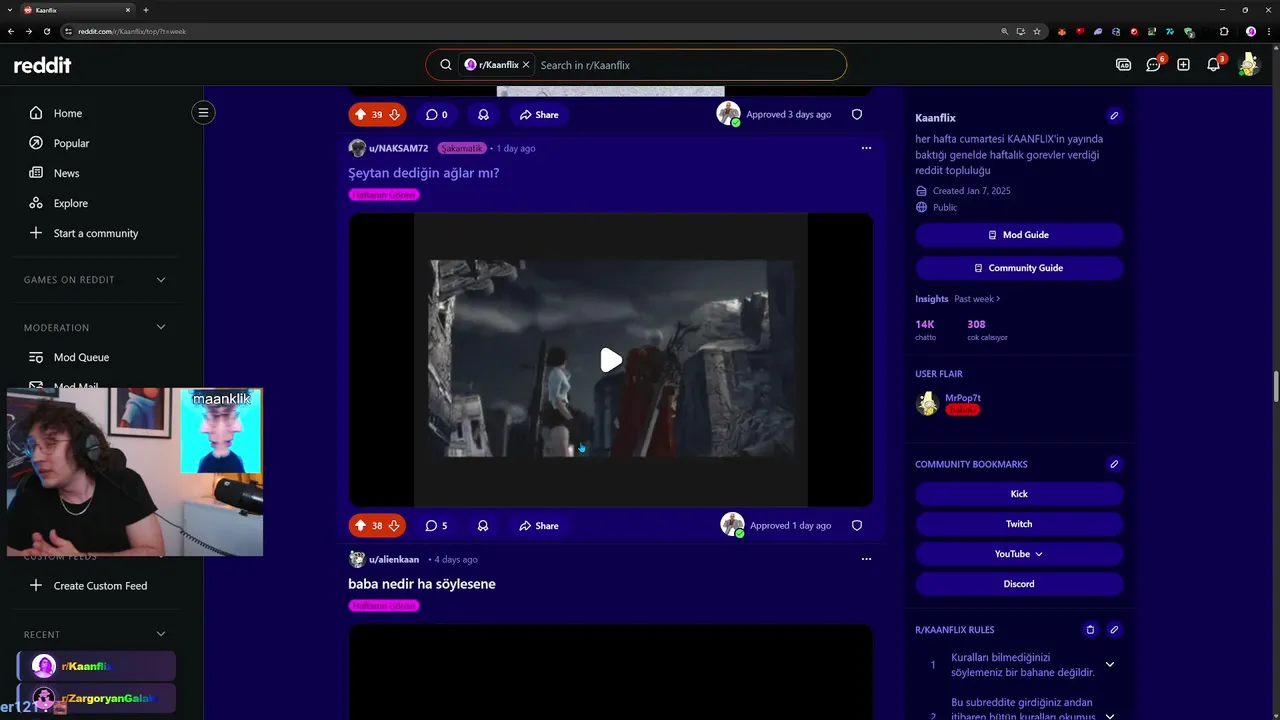This screenshot has height=720, width=1280.
Task: Open u/alienkaan profile
Action: click(x=394, y=559)
